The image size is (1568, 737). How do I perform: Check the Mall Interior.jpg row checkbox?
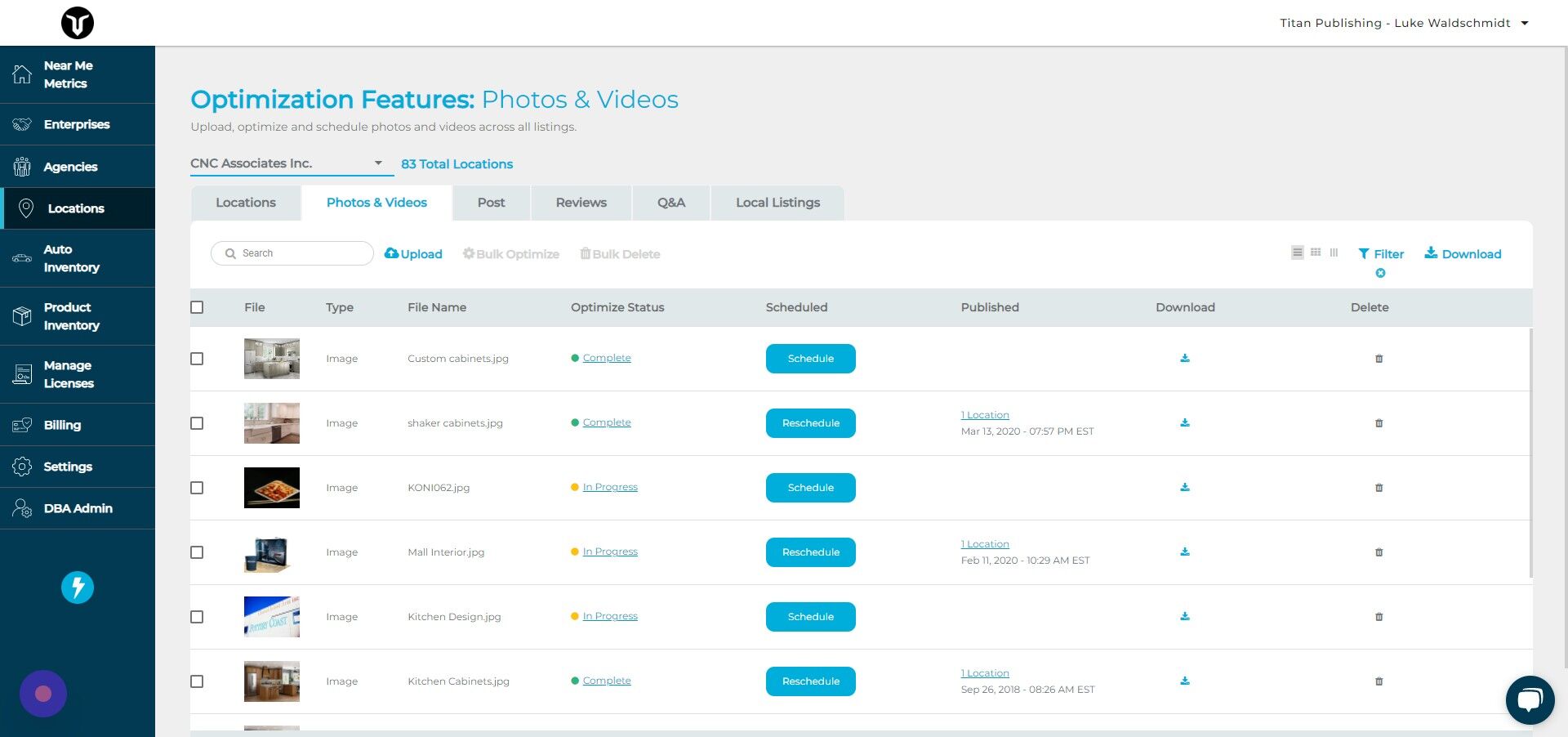(x=197, y=552)
